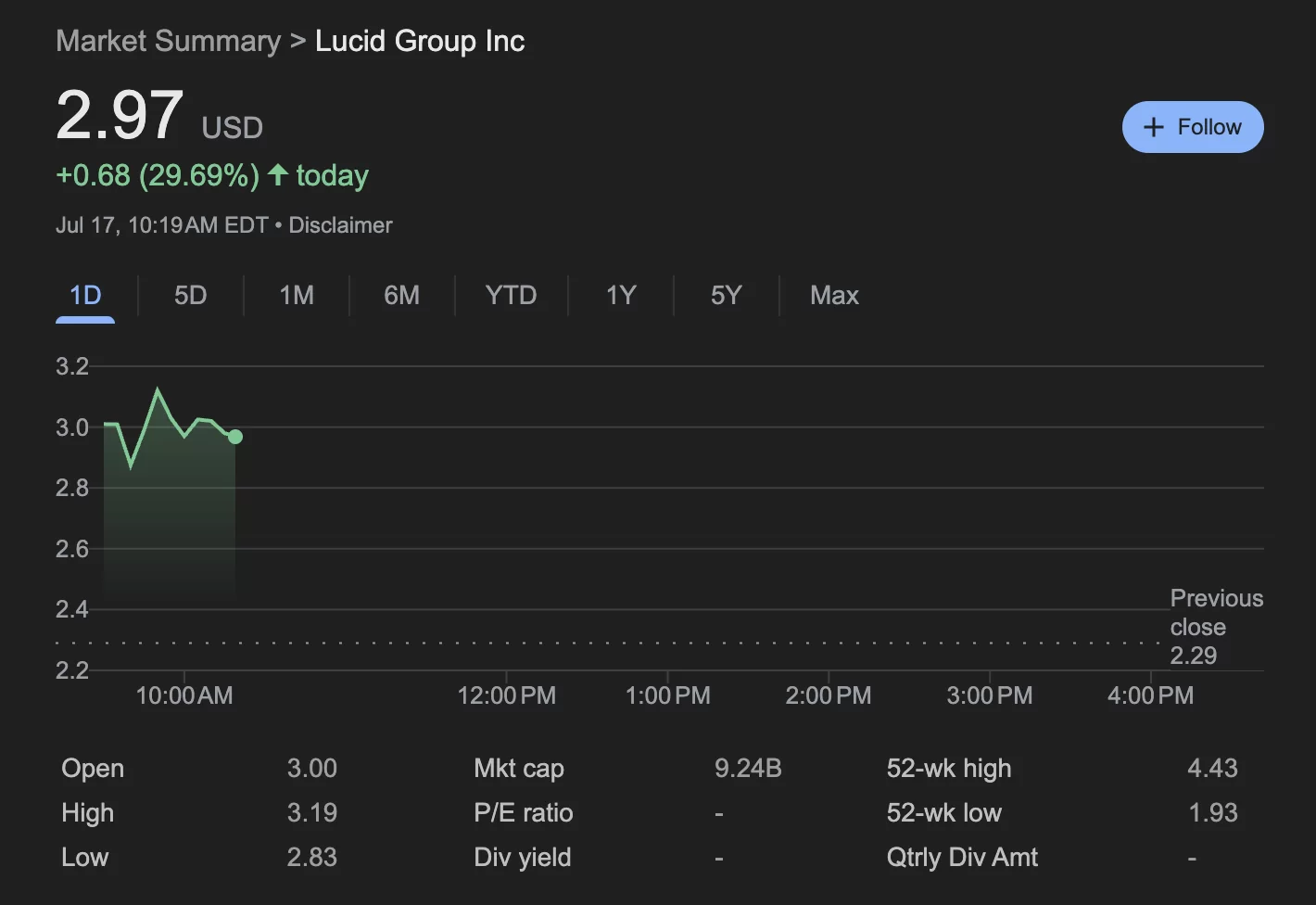Click the Jul 17, 10:19 AM EDT timestamp
This screenshot has width=1316, height=905.
click(162, 225)
